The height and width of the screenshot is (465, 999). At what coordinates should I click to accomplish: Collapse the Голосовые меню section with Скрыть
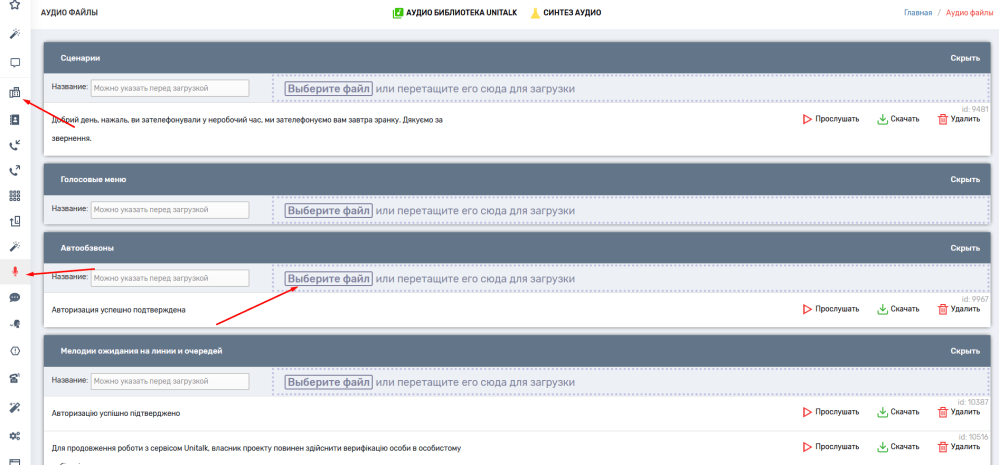pos(964,179)
